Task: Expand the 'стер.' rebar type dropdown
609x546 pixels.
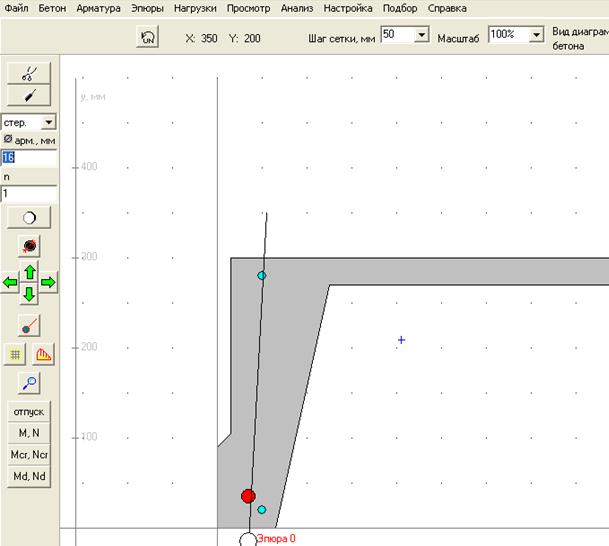Action: [49, 122]
